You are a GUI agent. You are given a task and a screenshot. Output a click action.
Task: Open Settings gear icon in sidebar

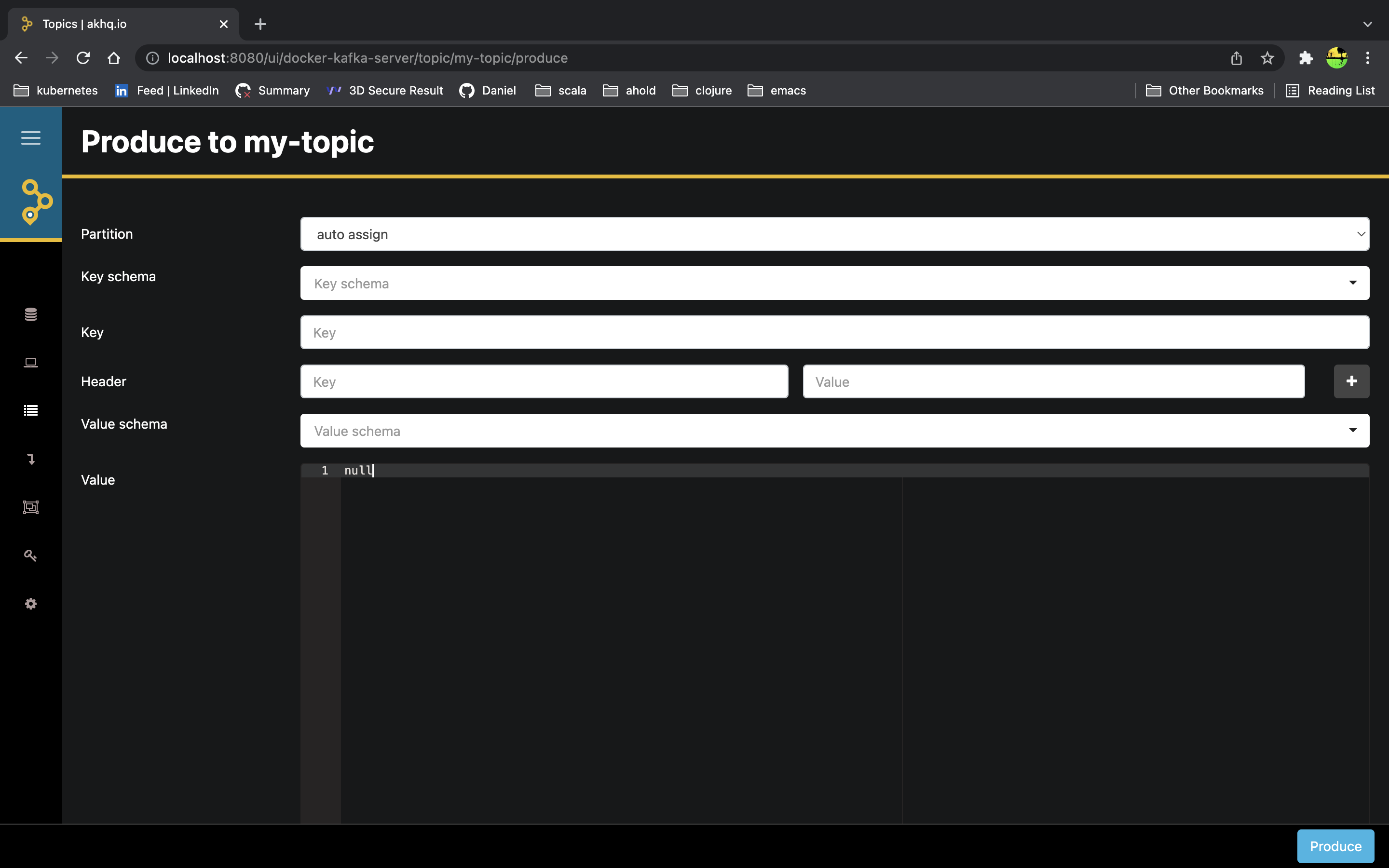pyautogui.click(x=30, y=603)
